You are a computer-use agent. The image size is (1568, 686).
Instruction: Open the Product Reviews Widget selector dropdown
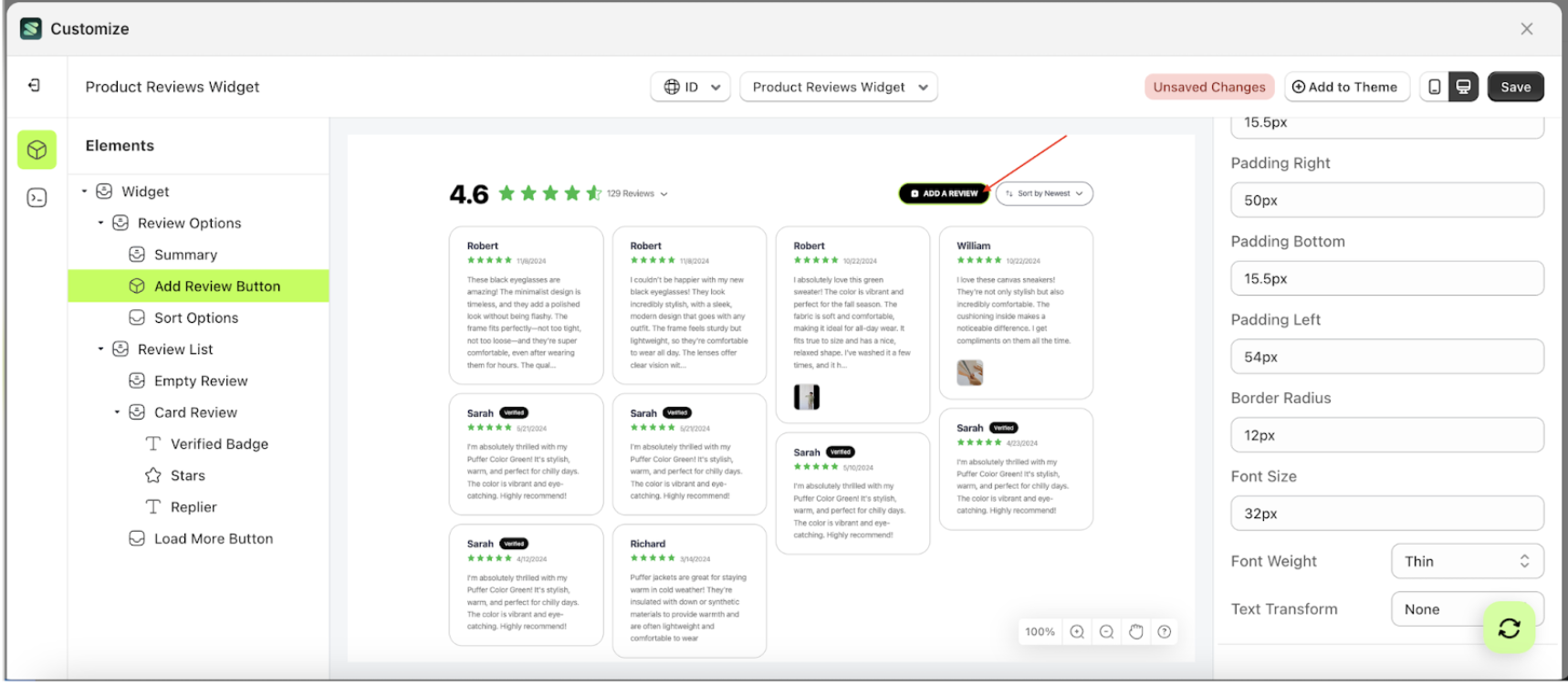click(x=838, y=88)
